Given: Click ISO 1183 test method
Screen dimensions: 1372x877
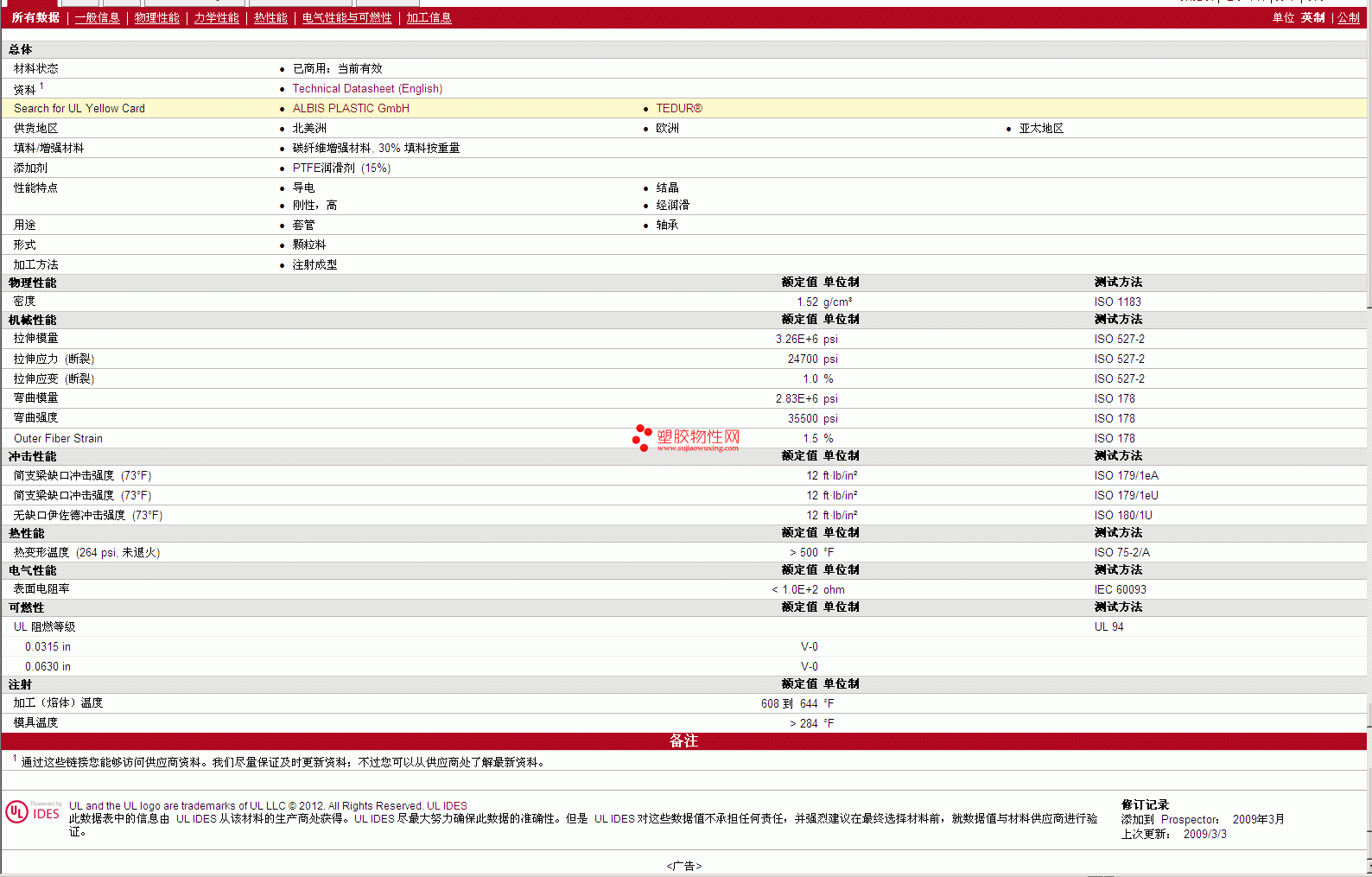Looking at the screenshot, I should (x=1117, y=302).
